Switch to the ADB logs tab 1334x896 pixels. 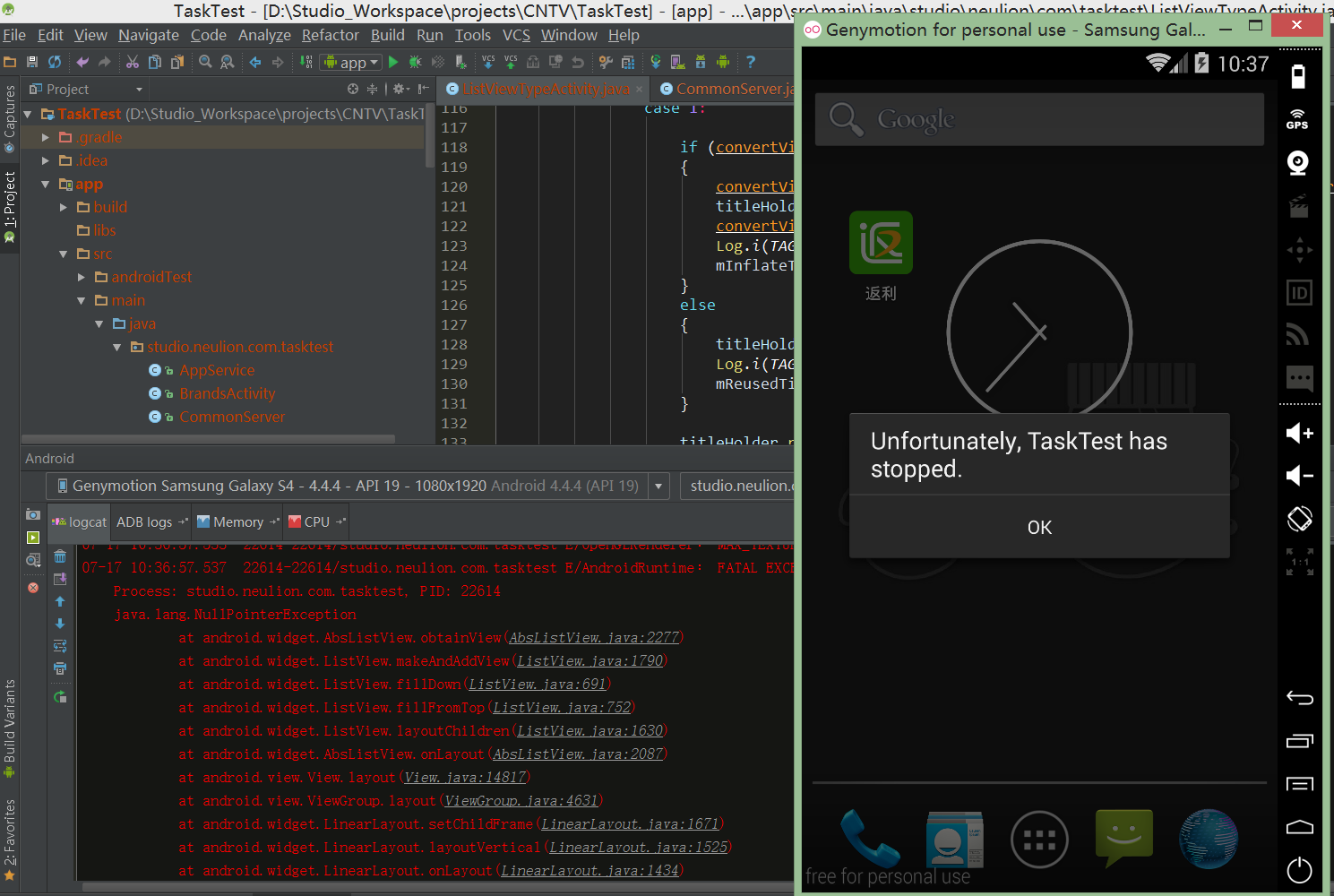tap(151, 521)
